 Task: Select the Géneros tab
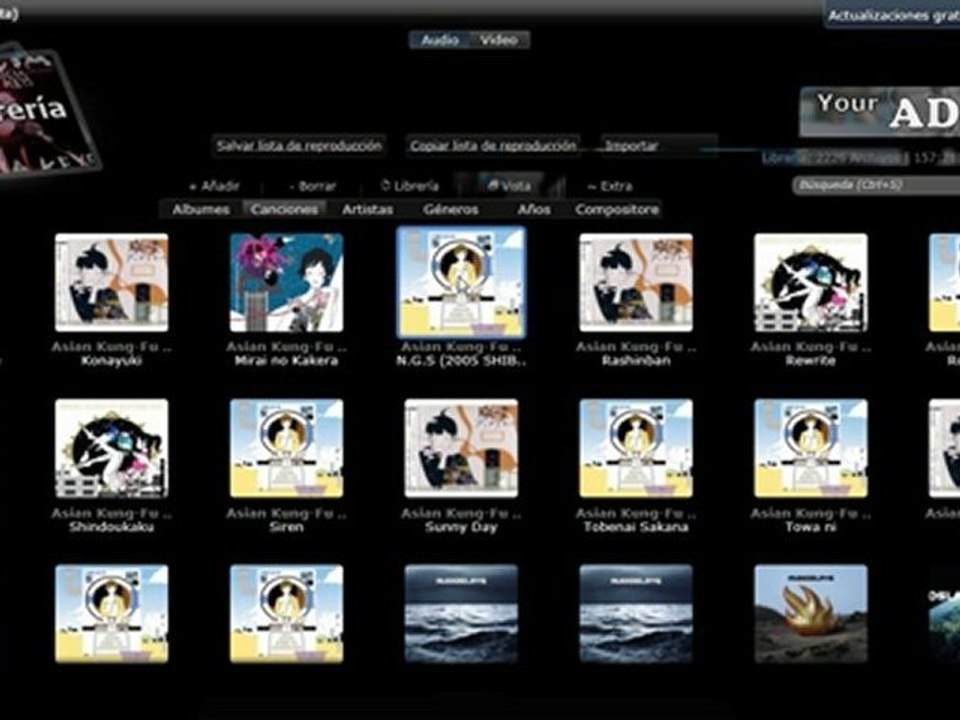pos(451,209)
